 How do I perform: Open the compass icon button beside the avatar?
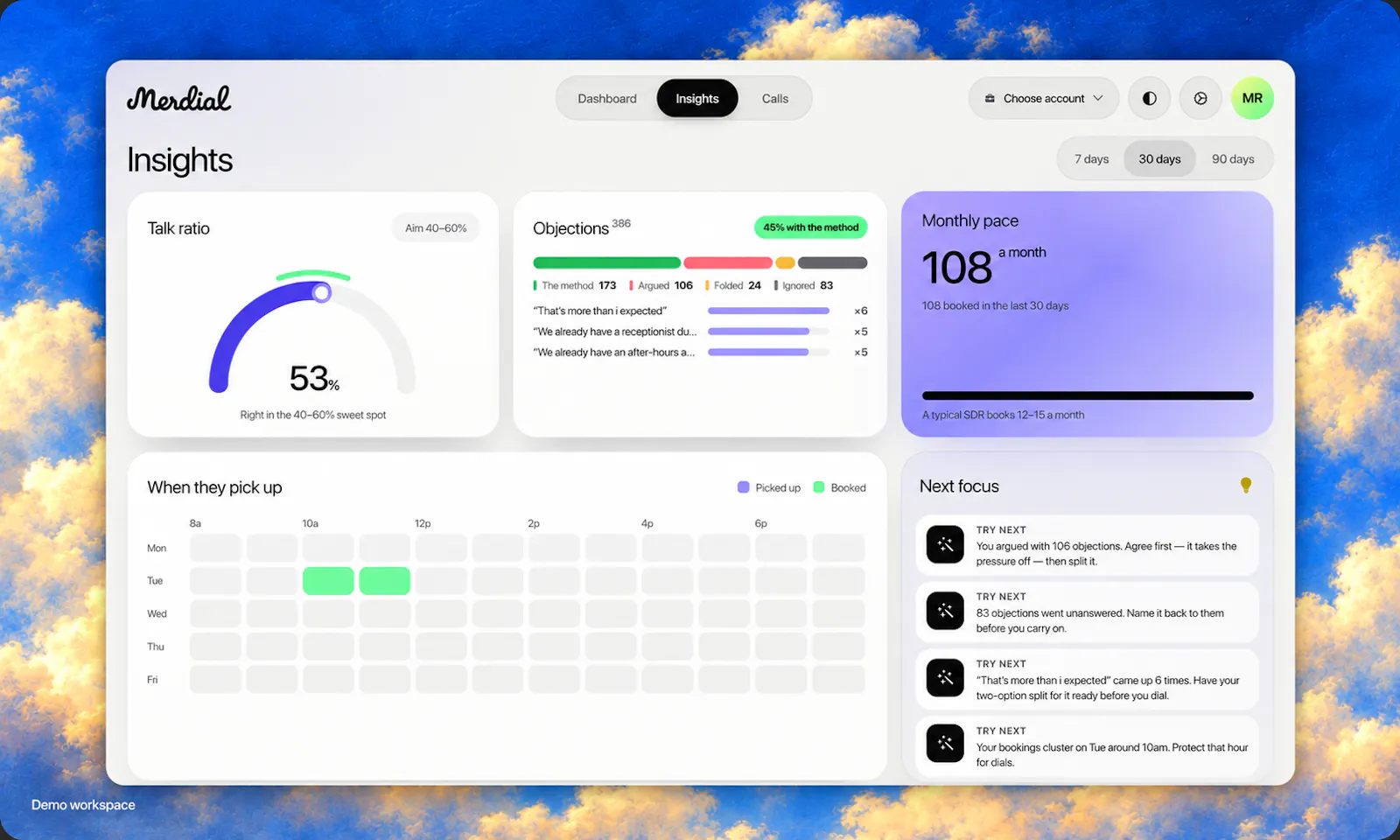(x=1200, y=98)
